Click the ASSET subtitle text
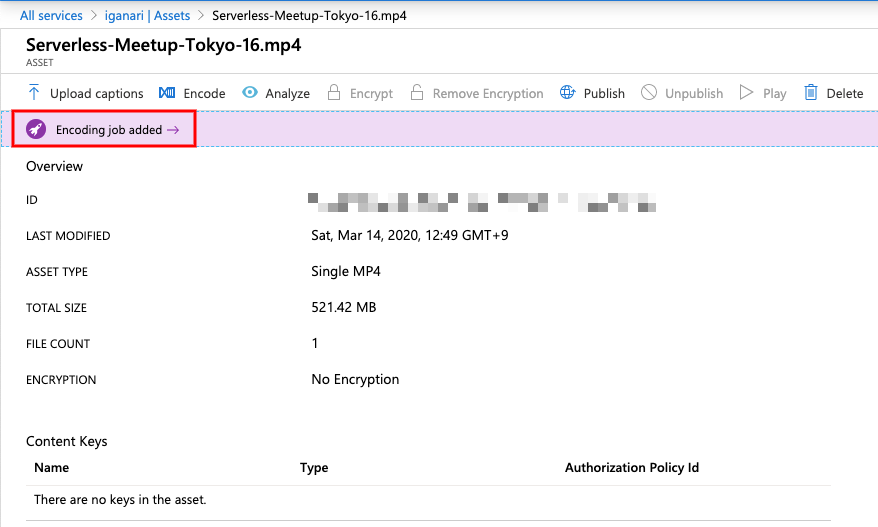This screenshot has height=527, width=878. click(x=39, y=63)
